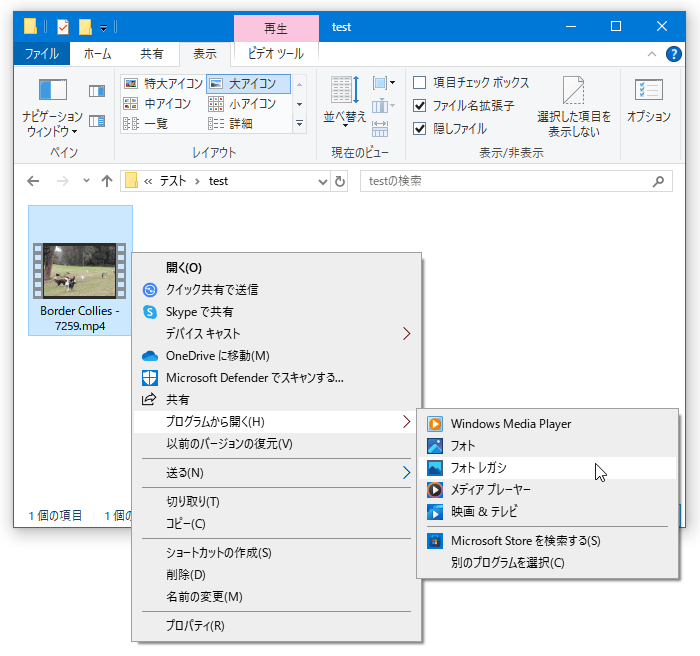Viewport: 700px width, 656px height.
Task: Click the new folder icon in quick access toolbar
Action: pyautogui.click(x=85, y=27)
